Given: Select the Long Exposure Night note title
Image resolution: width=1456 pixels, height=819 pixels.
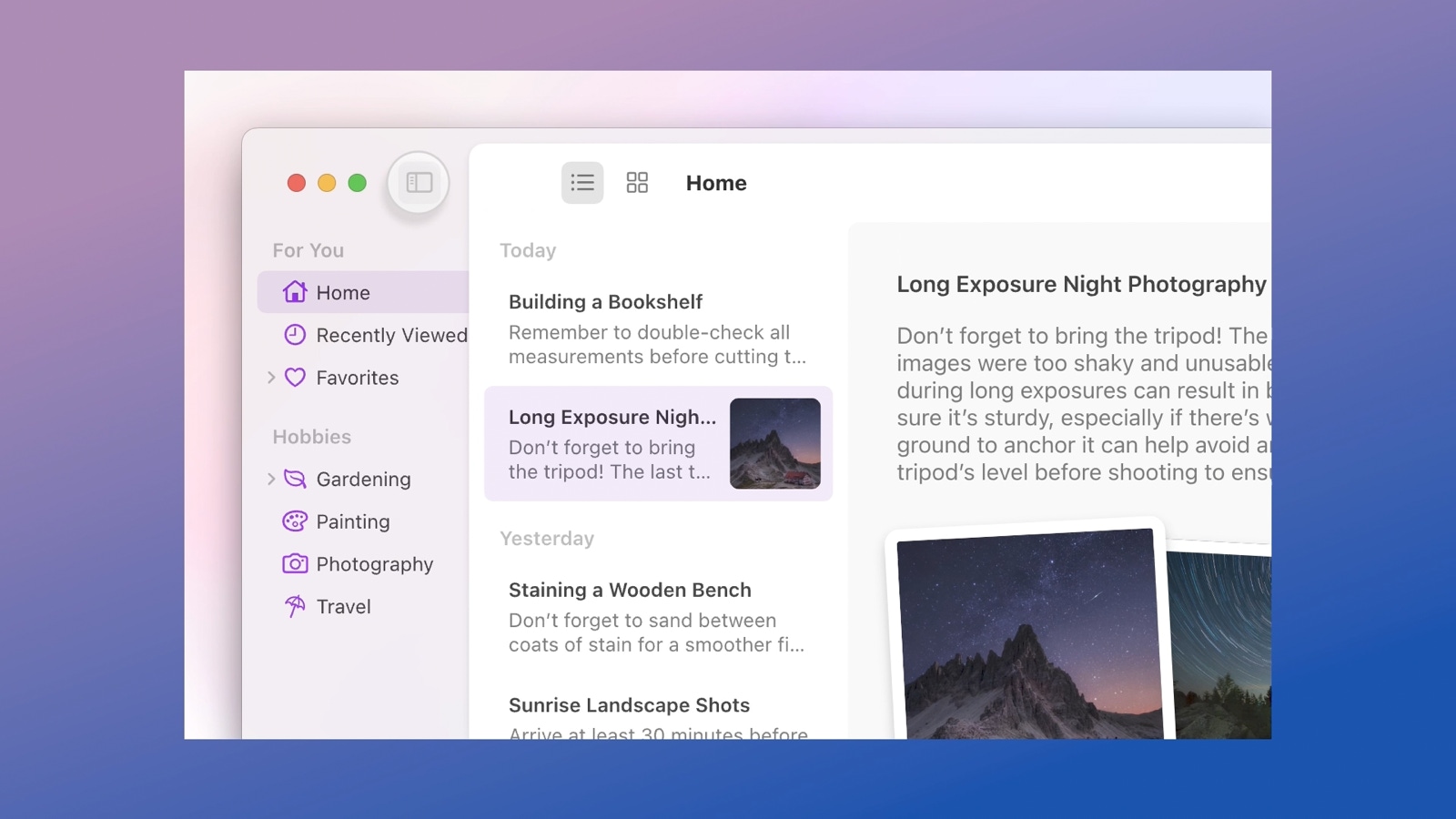Looking at the screenshot, I should tap(612, 418).
